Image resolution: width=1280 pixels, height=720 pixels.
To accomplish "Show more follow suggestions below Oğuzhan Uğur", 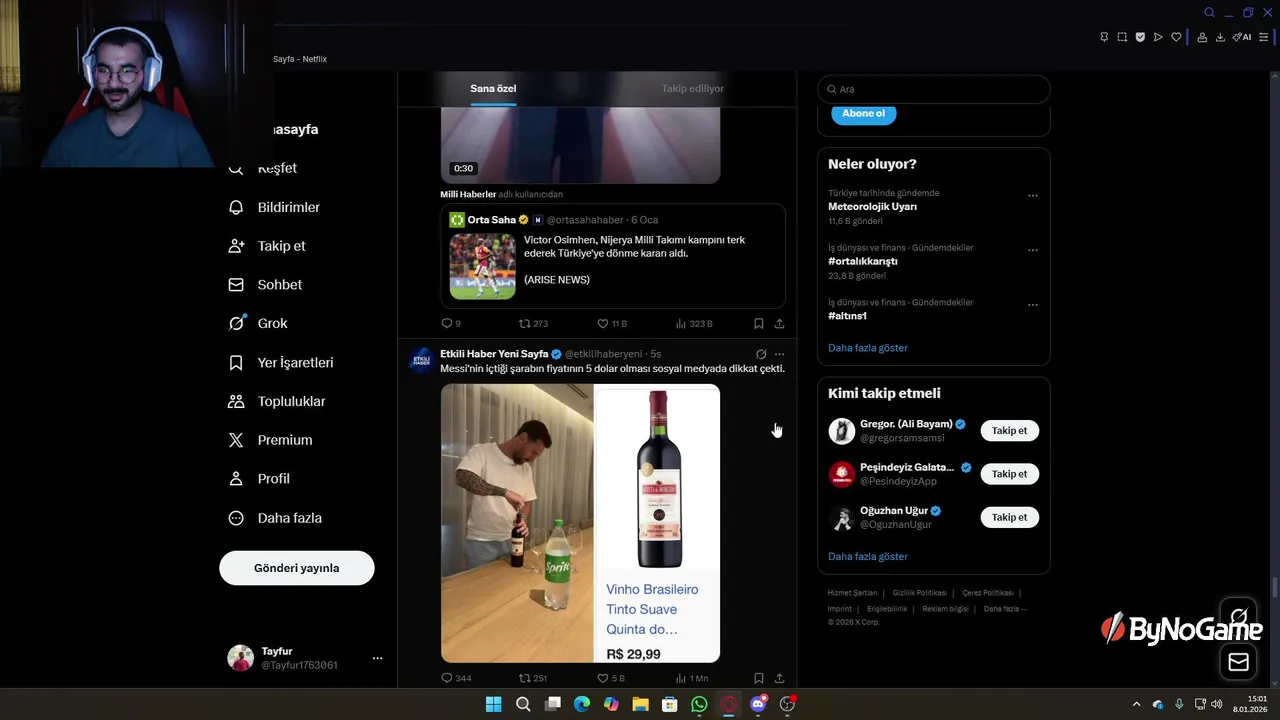I will click(x=868, y=556).
